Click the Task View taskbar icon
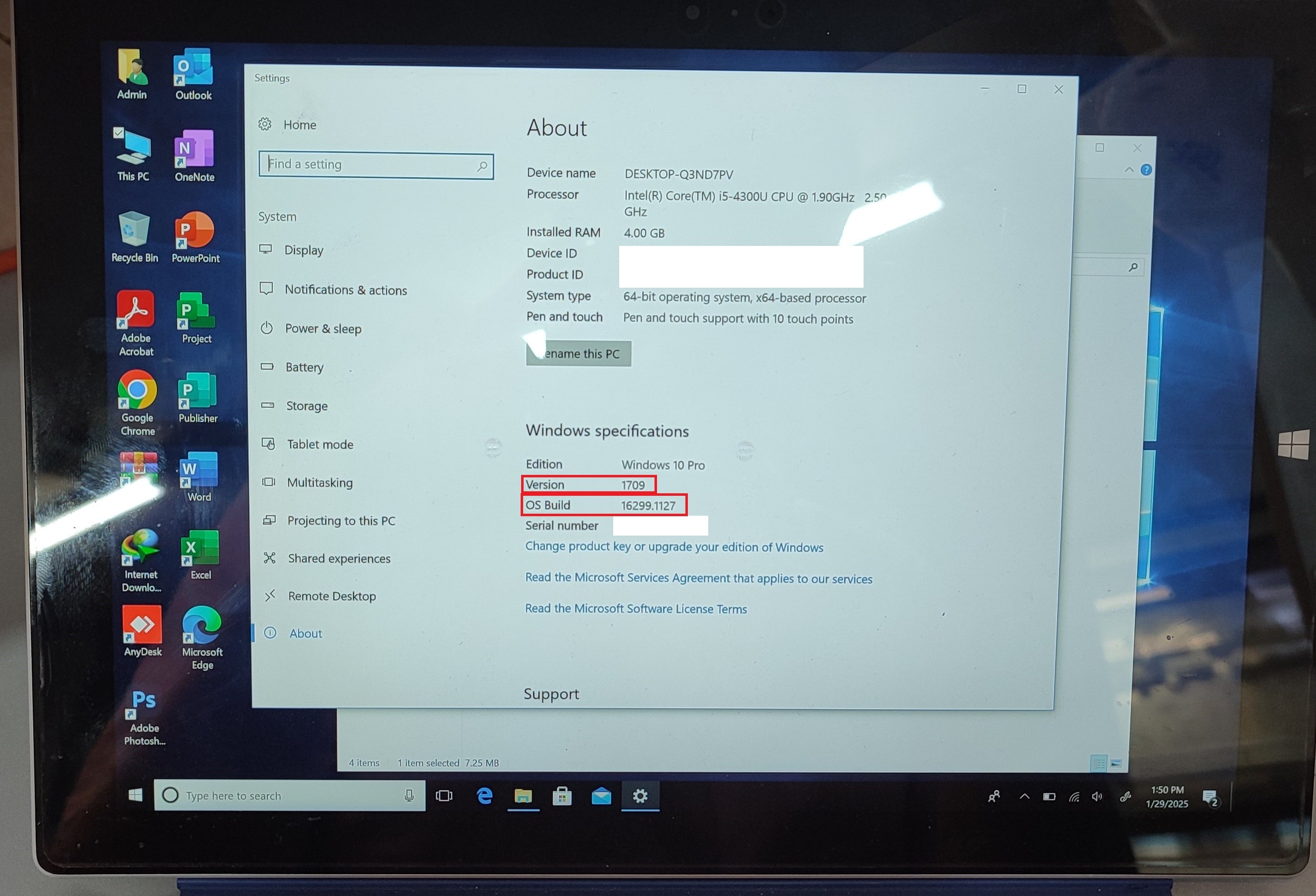Viewport: 1316px width, 896px height. coord(444,796)
